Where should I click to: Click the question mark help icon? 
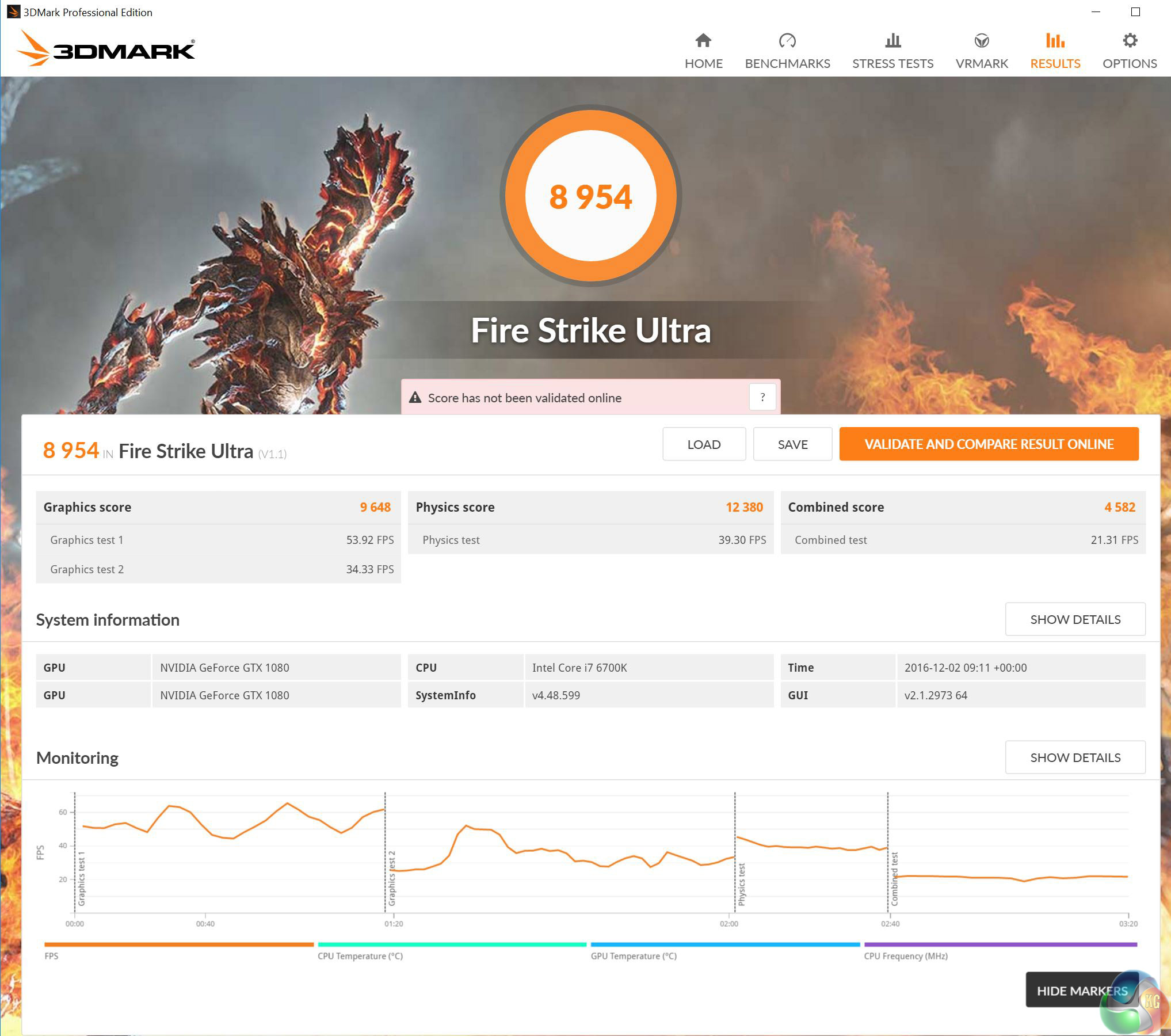[762, 397]
